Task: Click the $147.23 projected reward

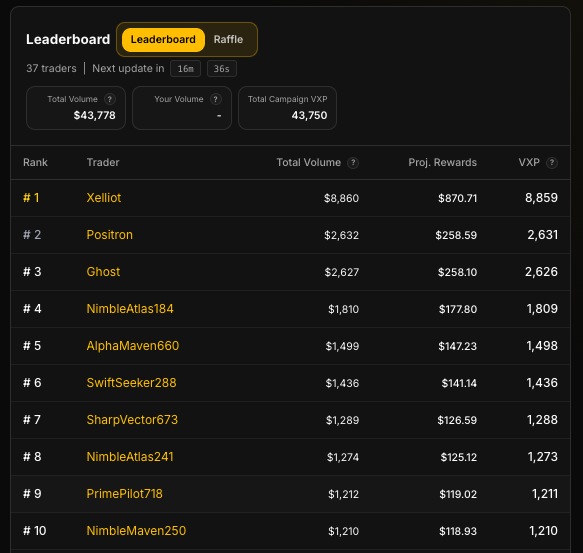Action: coord(457,346)
